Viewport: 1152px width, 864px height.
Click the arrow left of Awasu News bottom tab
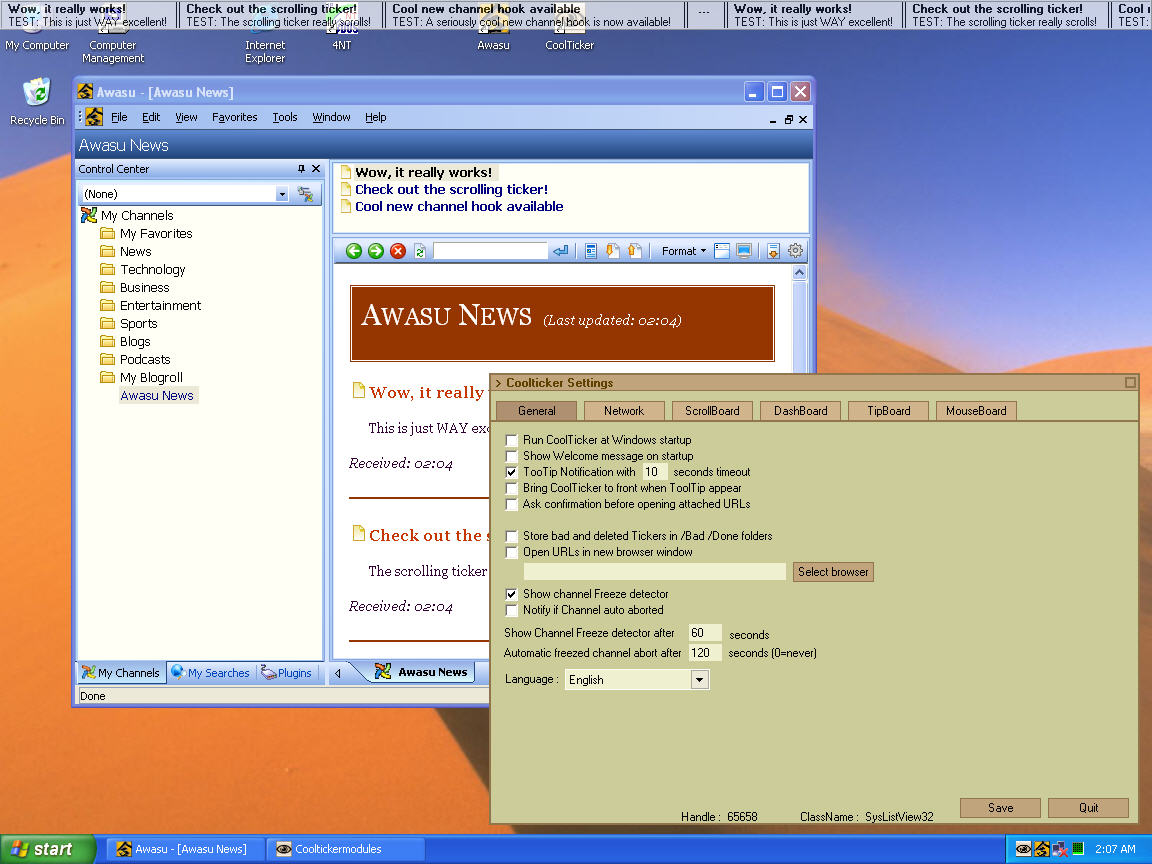[338, 673]
